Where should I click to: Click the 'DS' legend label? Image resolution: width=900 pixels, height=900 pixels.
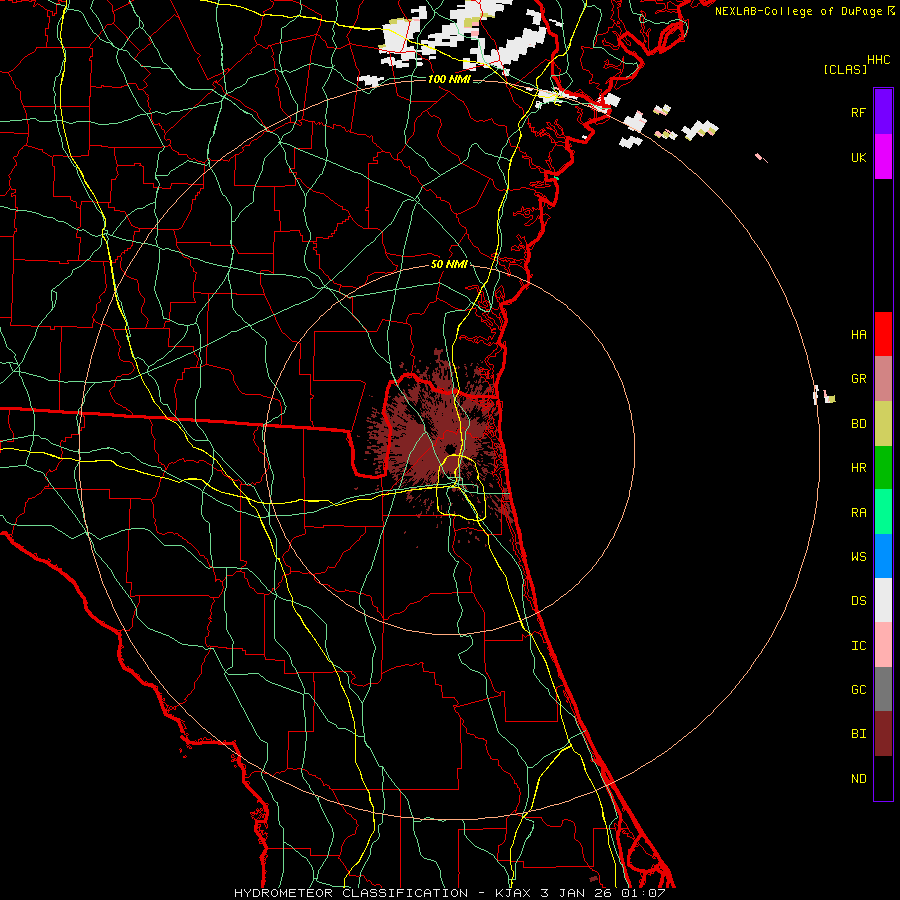[x=858, y=601]
